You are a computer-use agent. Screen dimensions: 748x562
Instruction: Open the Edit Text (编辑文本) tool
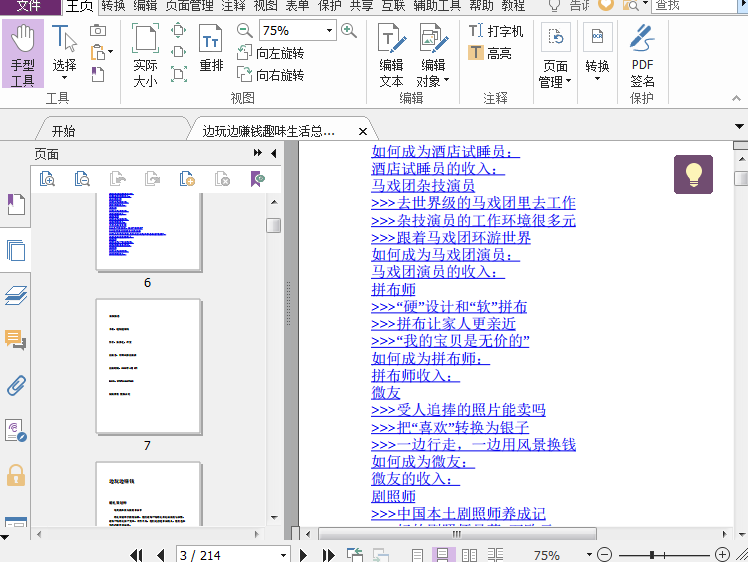pyautogui.click(x=391, y=55)
